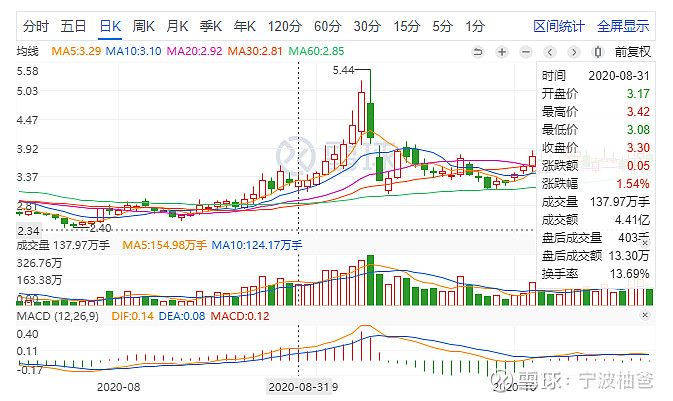Select the 五日 chart tab
Screen dimensions: 673x401
tap(73, 26)
